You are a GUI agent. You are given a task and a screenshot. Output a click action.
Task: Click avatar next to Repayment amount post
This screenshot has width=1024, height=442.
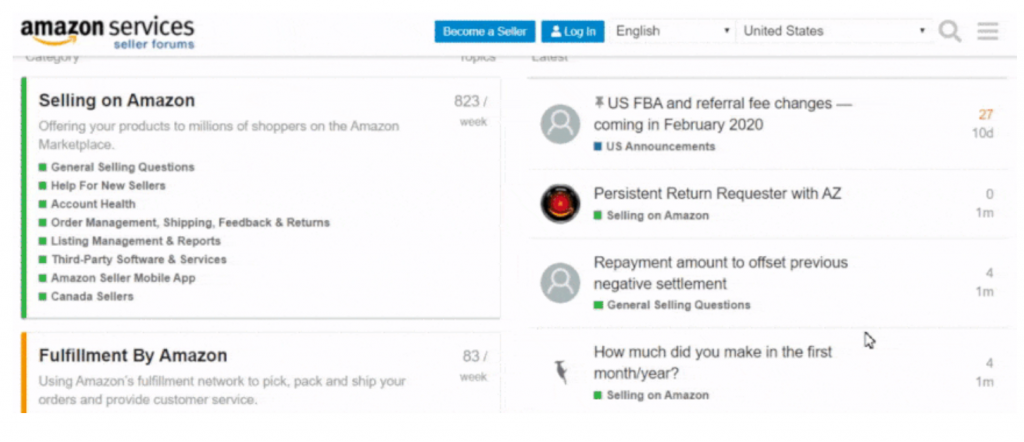click(x=560, y=283)
